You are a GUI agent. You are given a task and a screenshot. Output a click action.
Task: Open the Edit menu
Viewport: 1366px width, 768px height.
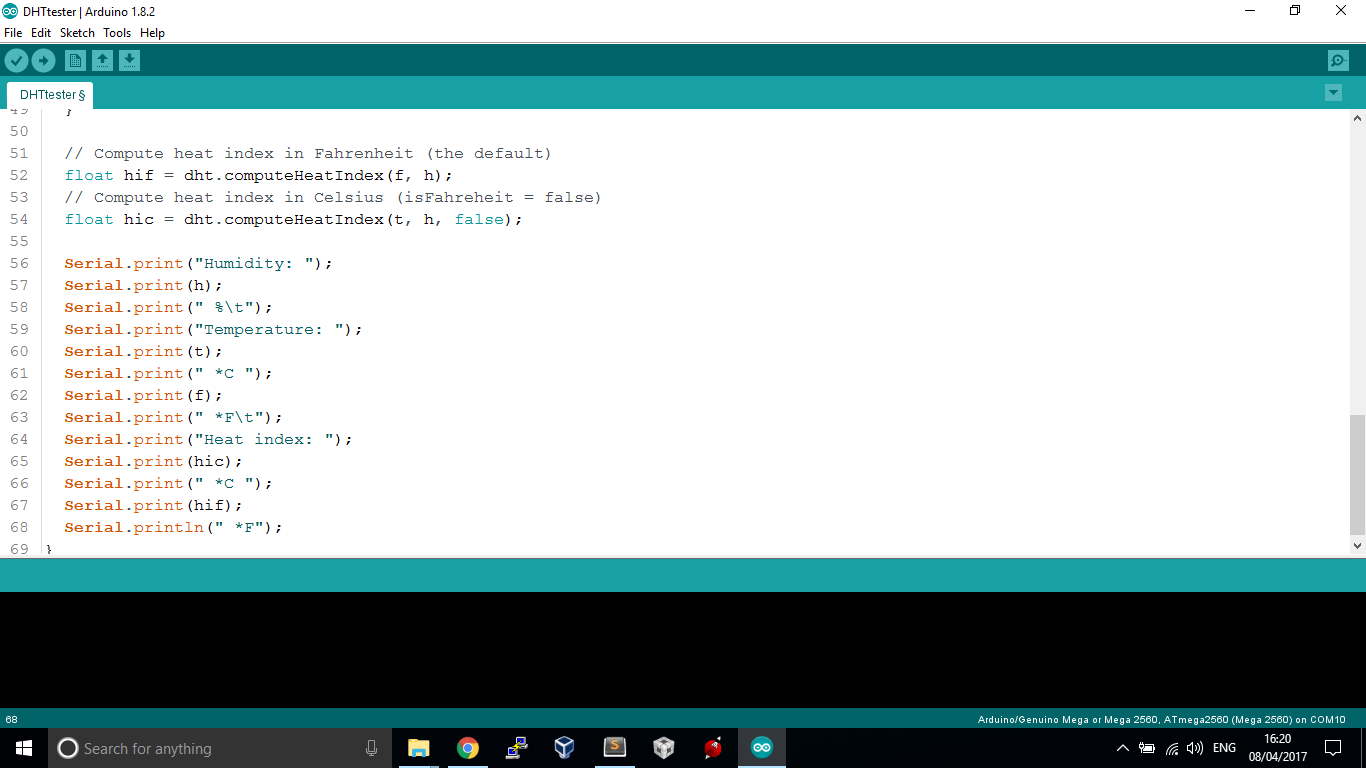point(41,33)
